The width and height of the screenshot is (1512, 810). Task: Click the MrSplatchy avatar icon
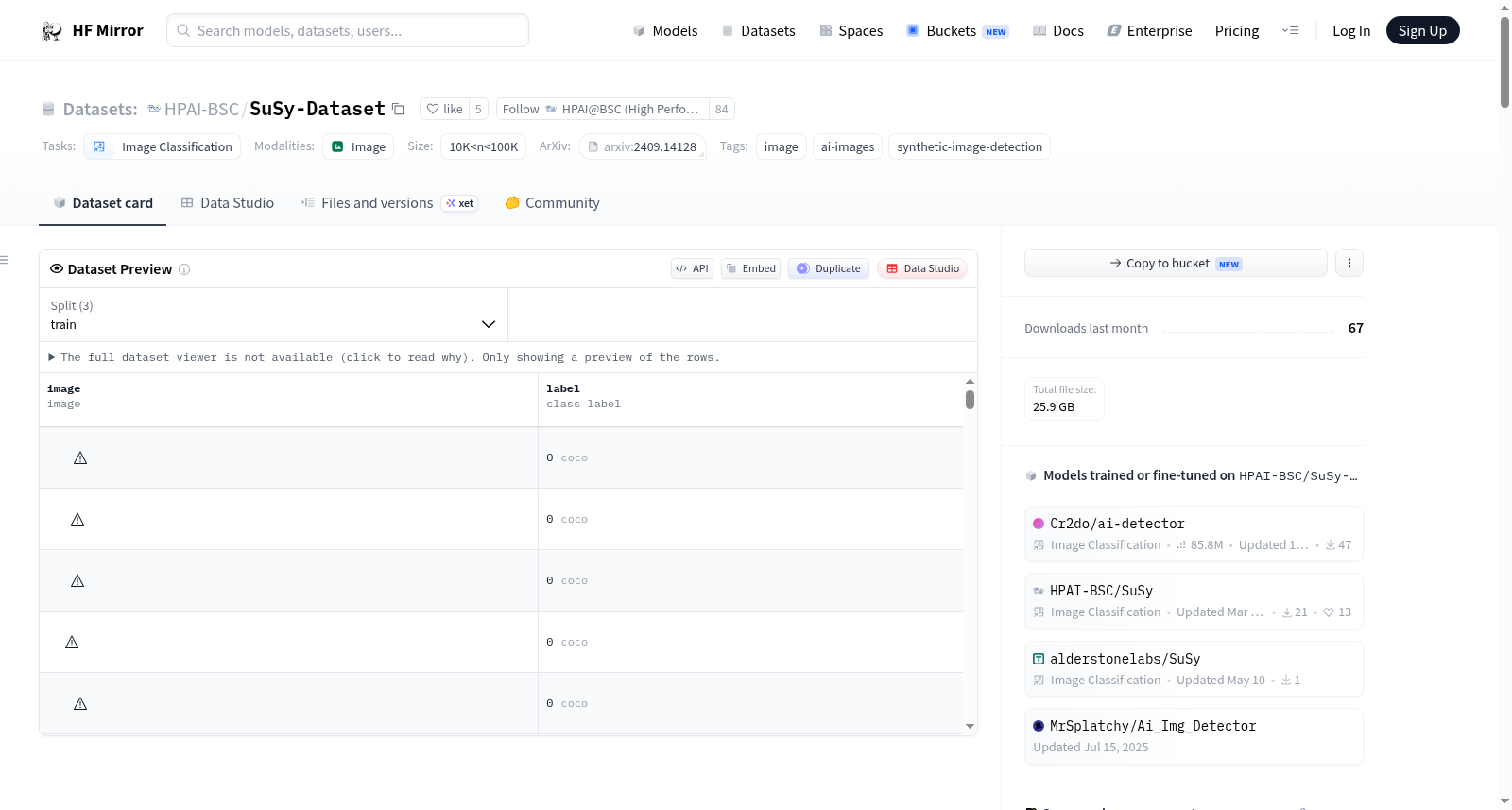pyautogui.click(x=1039, y=726)
